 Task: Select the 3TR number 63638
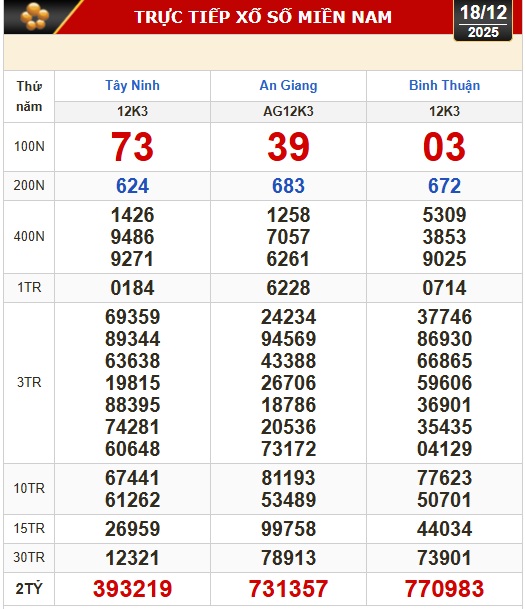tap(132, 361)
